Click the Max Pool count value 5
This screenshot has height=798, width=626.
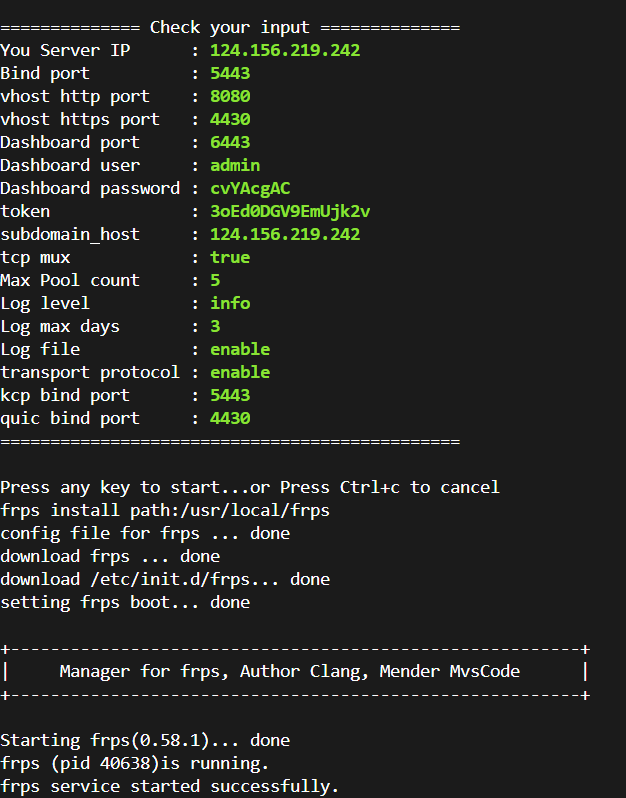[x=215, y=280]
